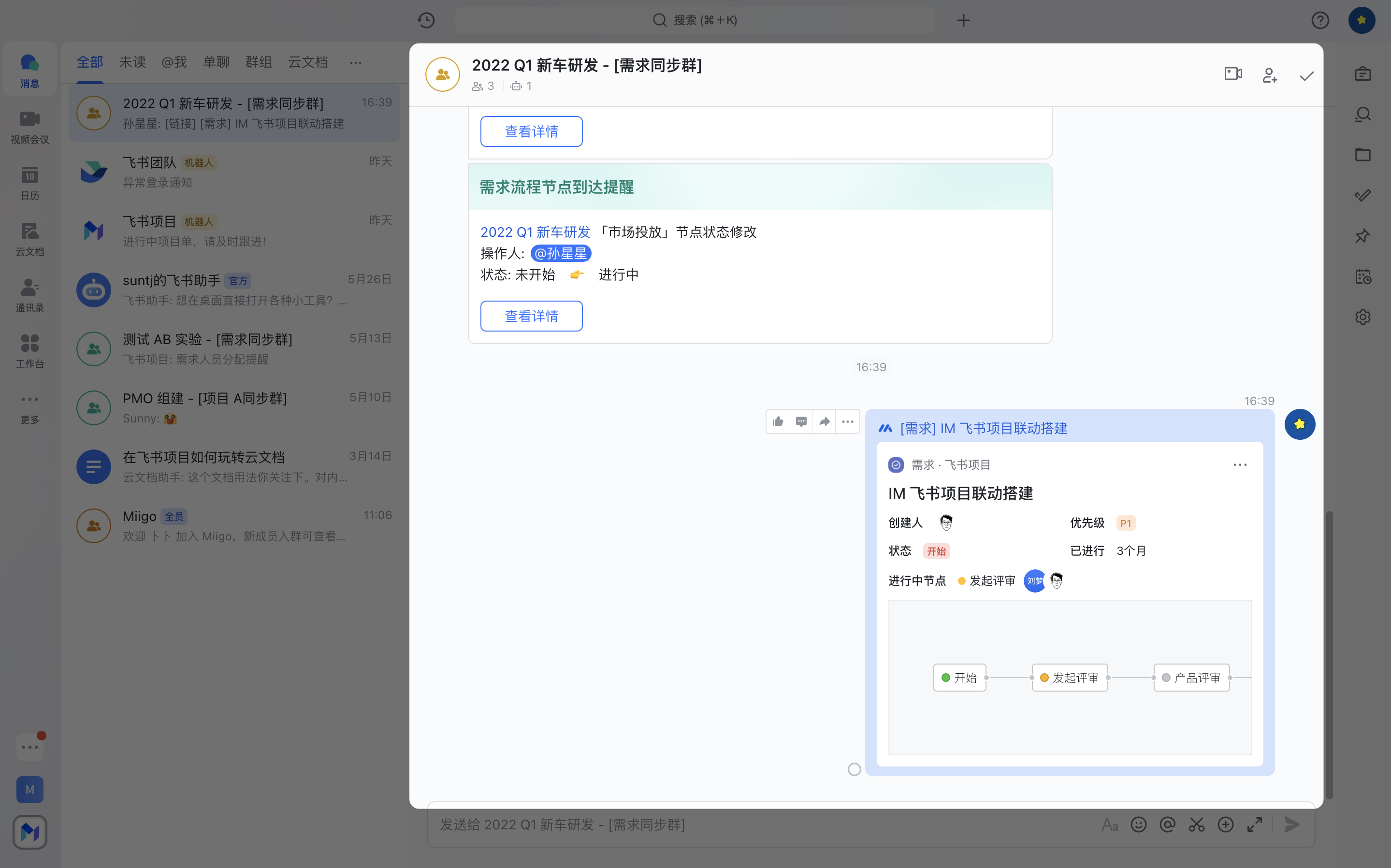Open the pin icon in right sidebar
The height and width of the screenshot is (868, 1391).
click(1362, 235)
